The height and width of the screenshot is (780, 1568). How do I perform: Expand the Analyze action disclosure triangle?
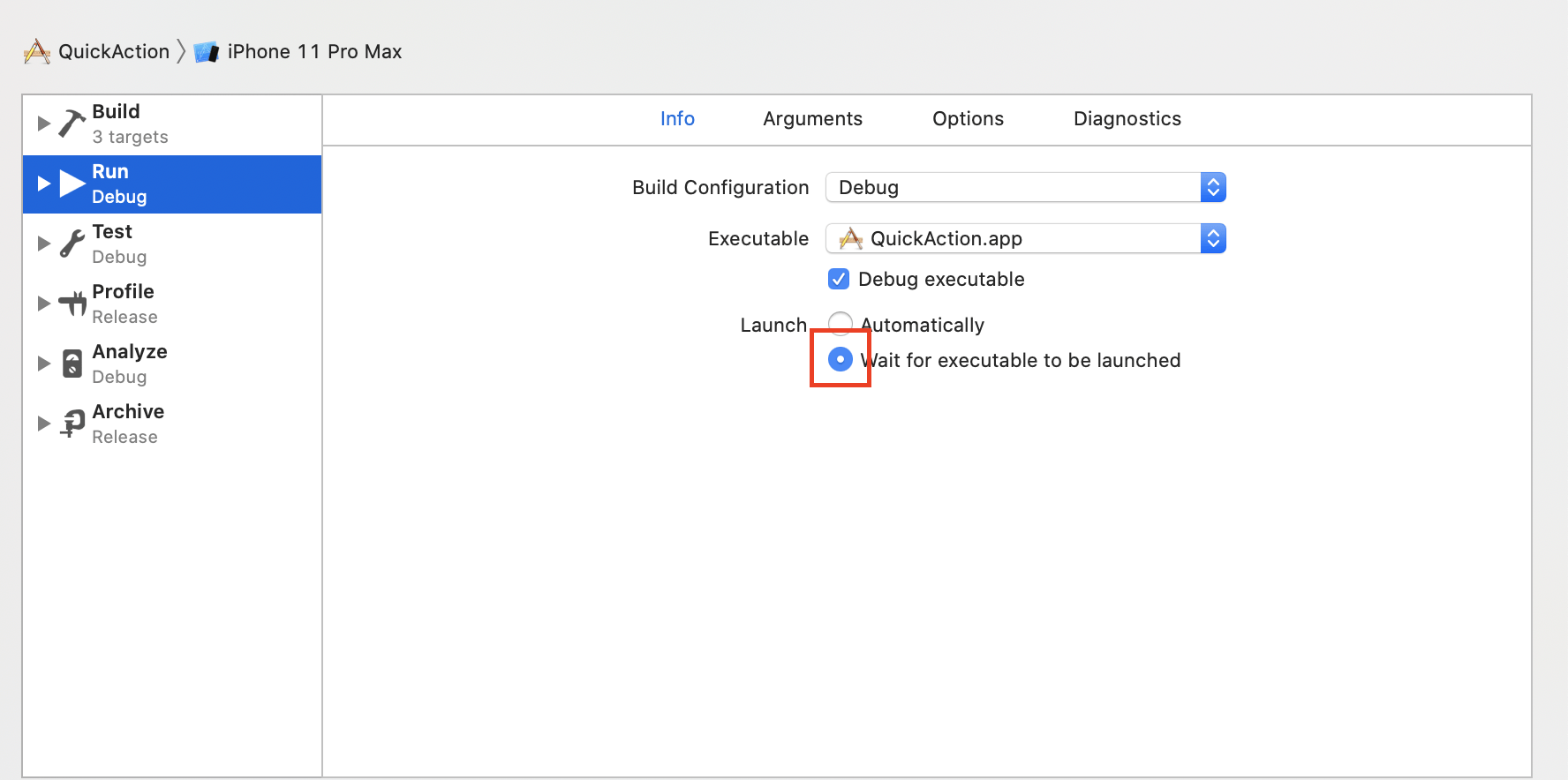[x=43, y=364]
